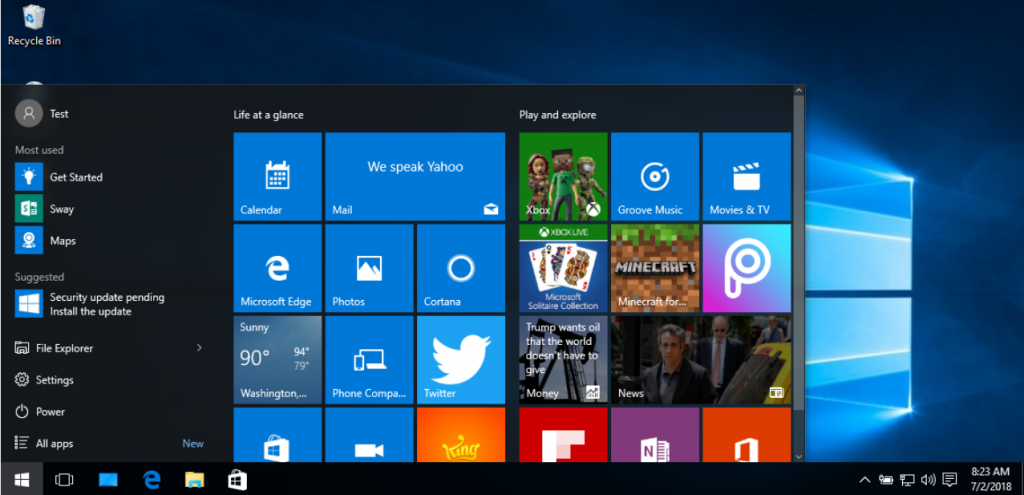Open the PicsArt tile
This screenshot has width=1024, height=495.
(x=746, y=268)
